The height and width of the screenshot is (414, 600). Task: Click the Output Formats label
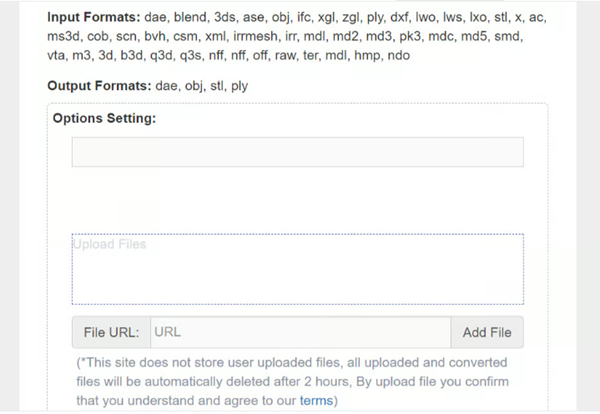(x=99, y=86)
